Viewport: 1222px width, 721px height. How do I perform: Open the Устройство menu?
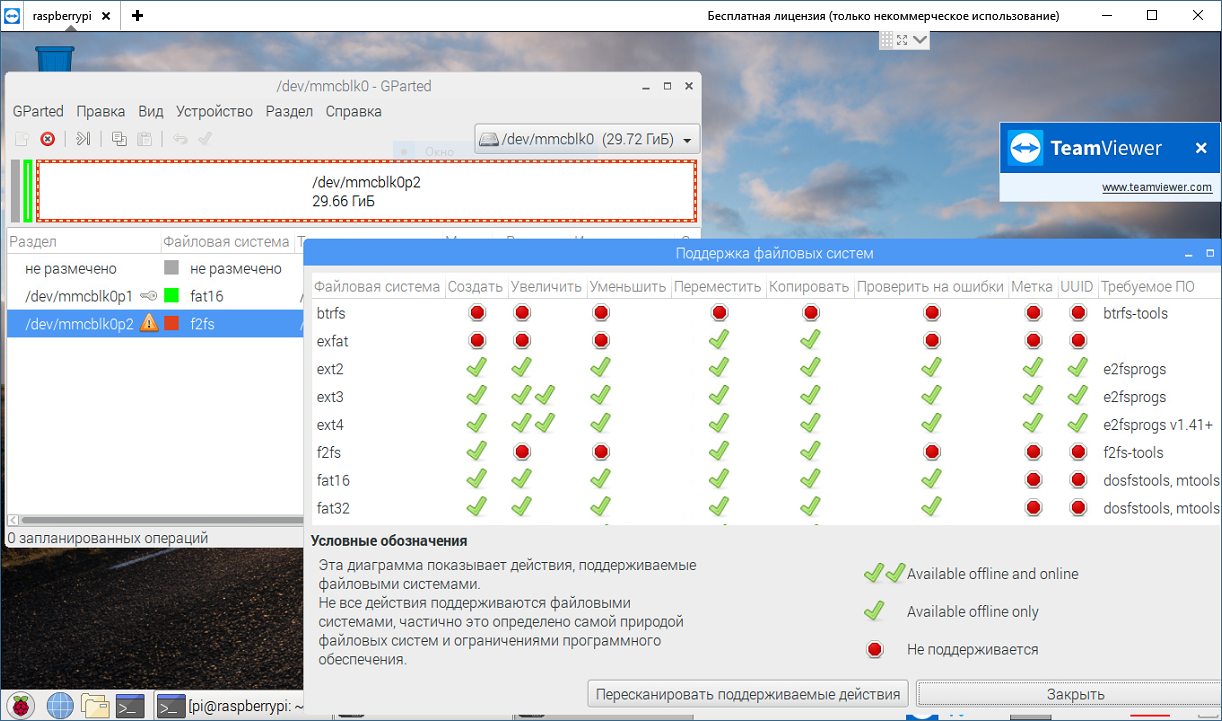[x=215, y=111]
